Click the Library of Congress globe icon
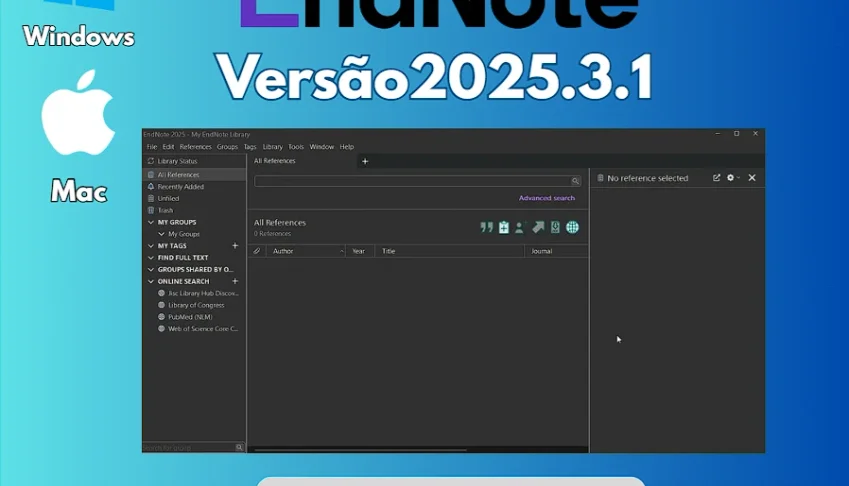 click(161, 305)
